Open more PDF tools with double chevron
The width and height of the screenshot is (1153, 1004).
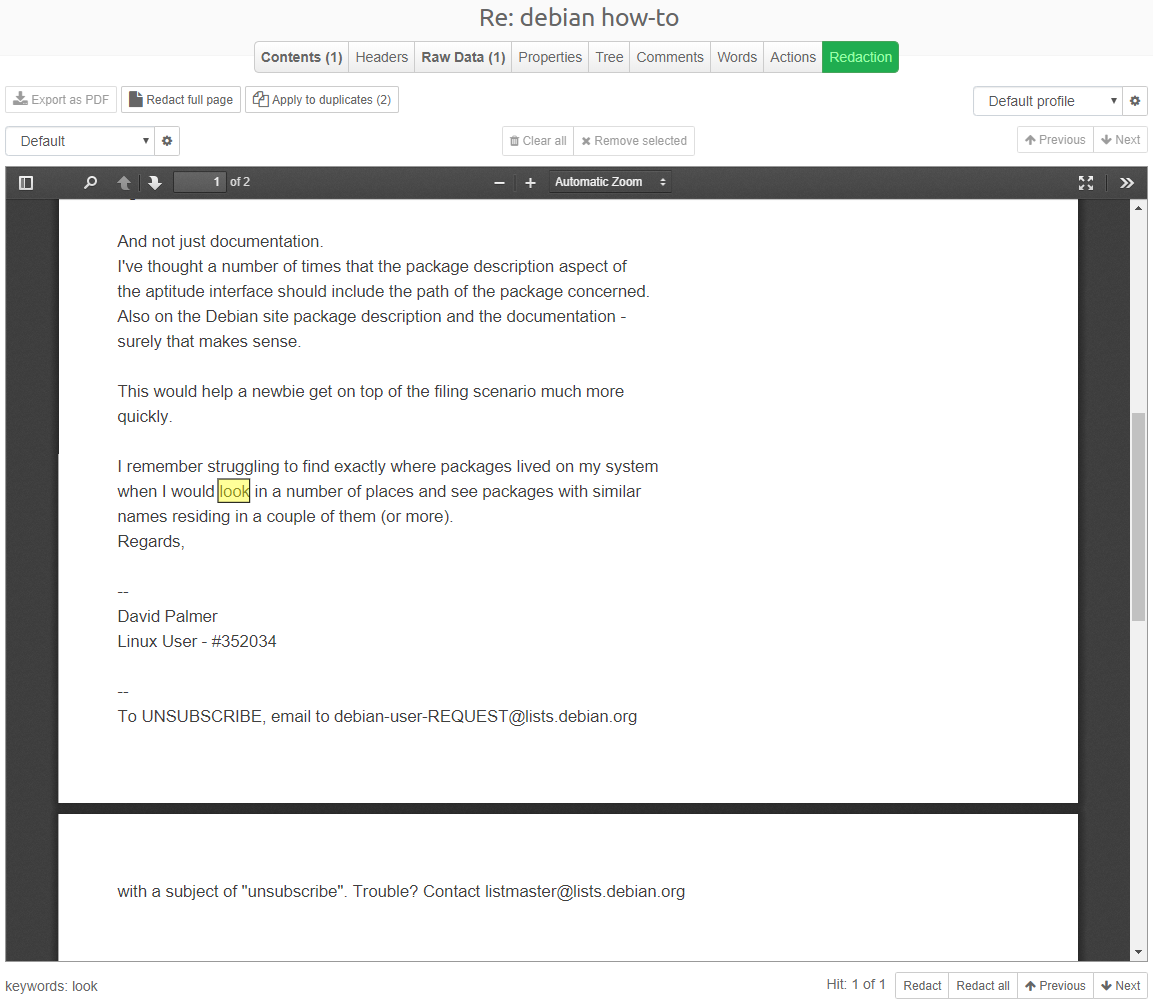pos(1127,182)
